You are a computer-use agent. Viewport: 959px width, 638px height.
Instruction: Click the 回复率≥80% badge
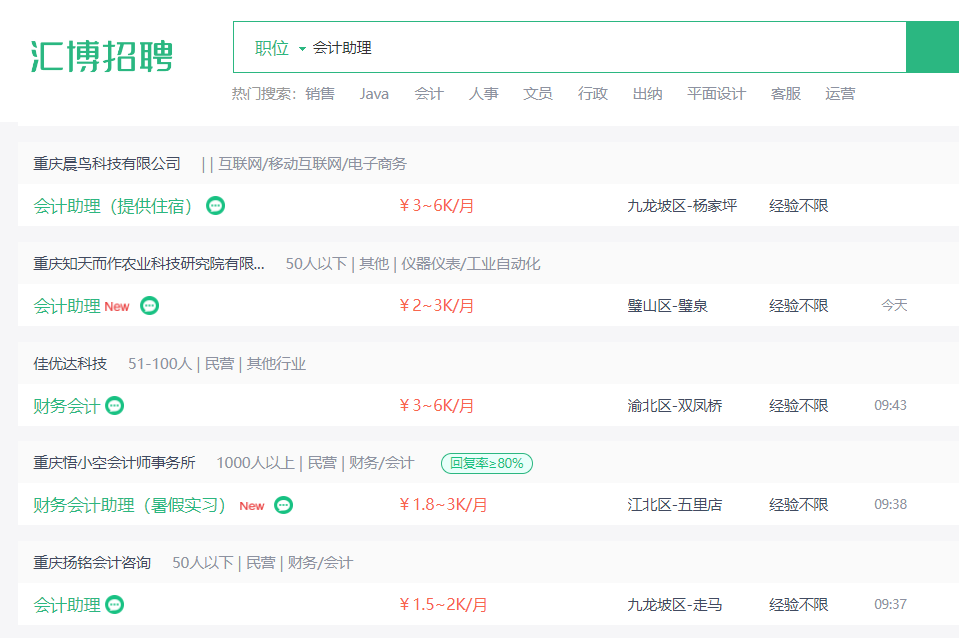tap(487, 463)
